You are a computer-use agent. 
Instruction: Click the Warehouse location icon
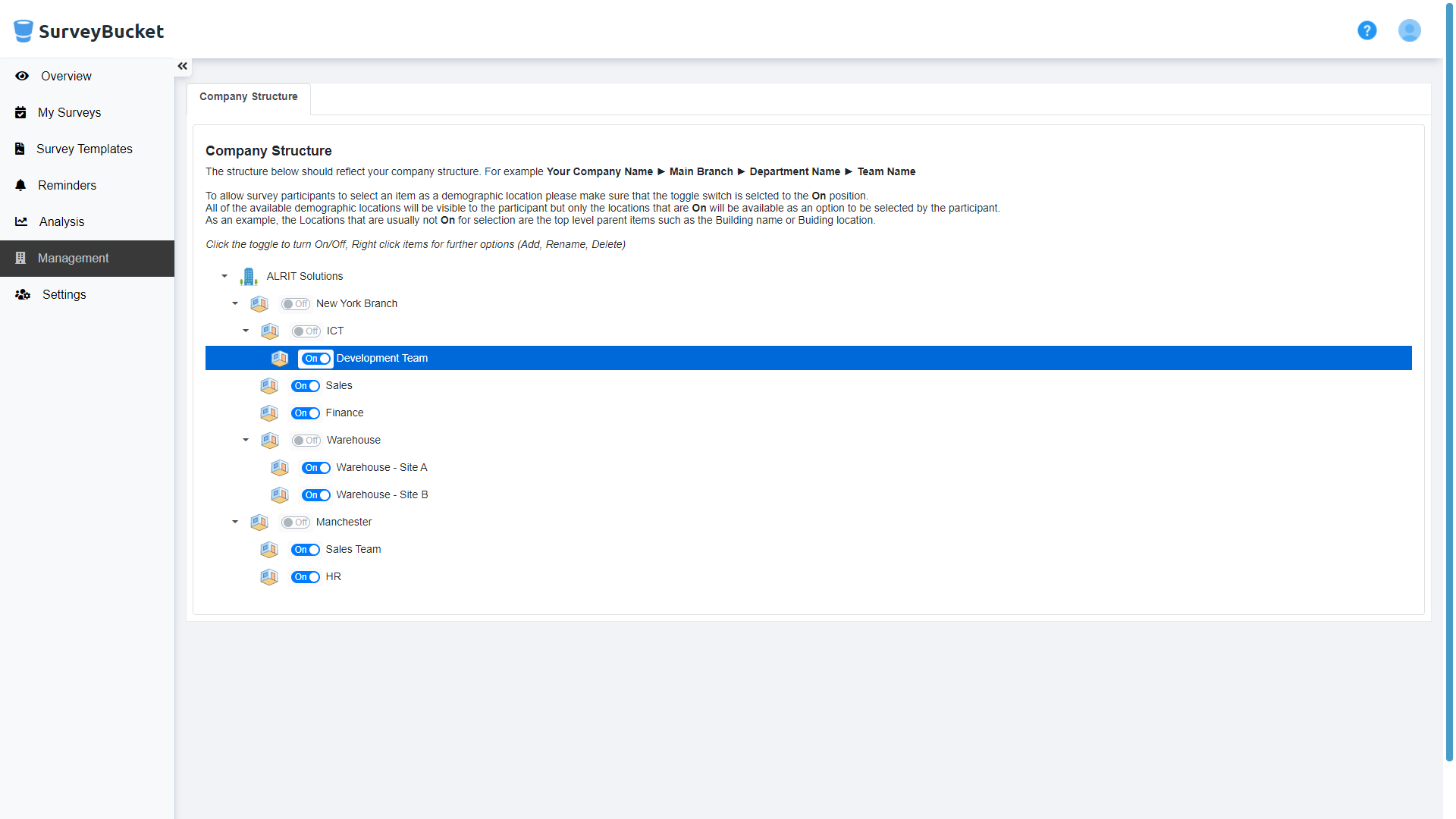(270, 441)
